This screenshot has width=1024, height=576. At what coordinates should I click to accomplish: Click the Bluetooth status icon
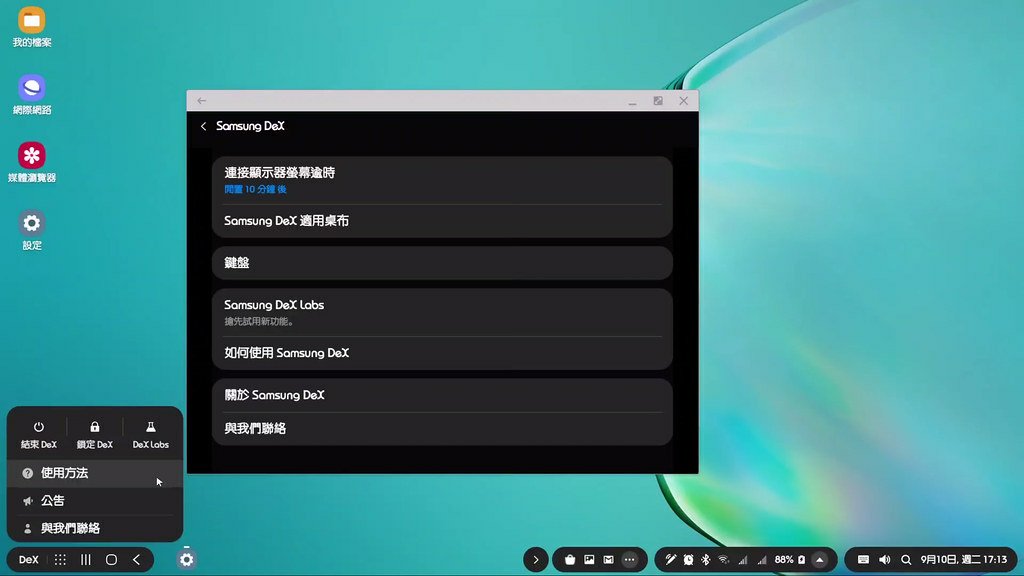point(706,560)
